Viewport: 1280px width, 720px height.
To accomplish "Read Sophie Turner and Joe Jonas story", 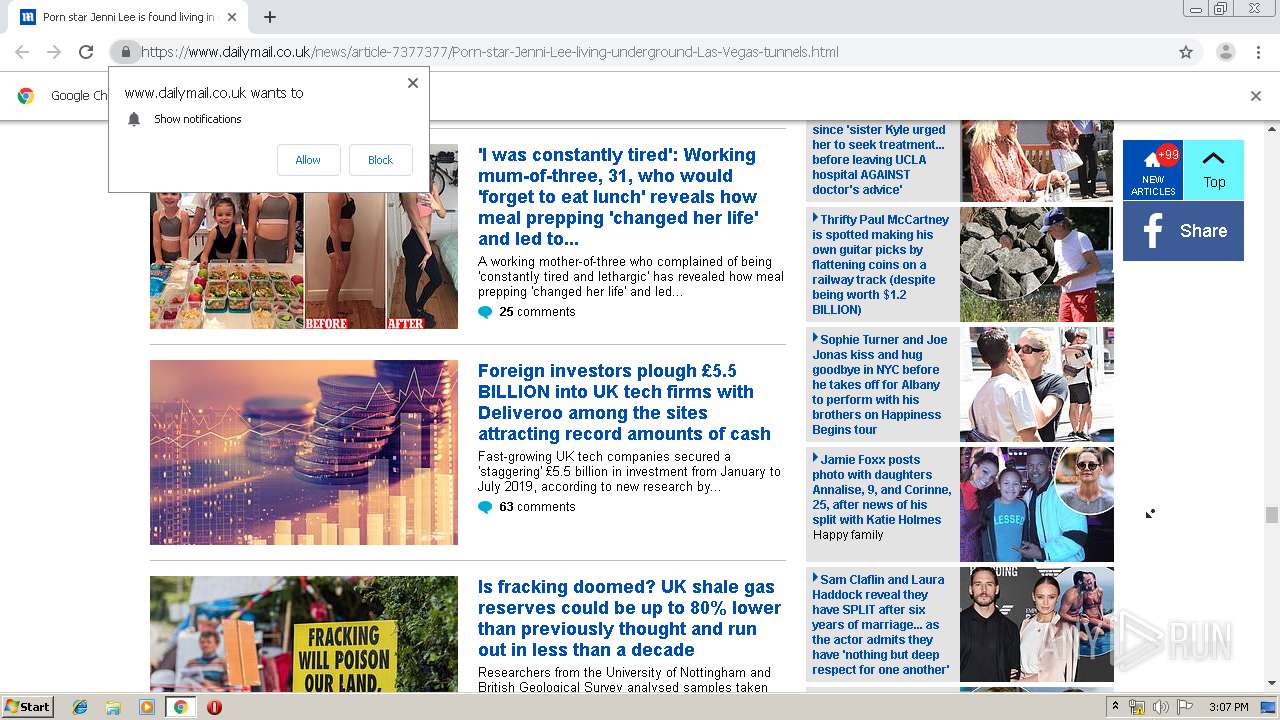I will click(x=880, y=384).
